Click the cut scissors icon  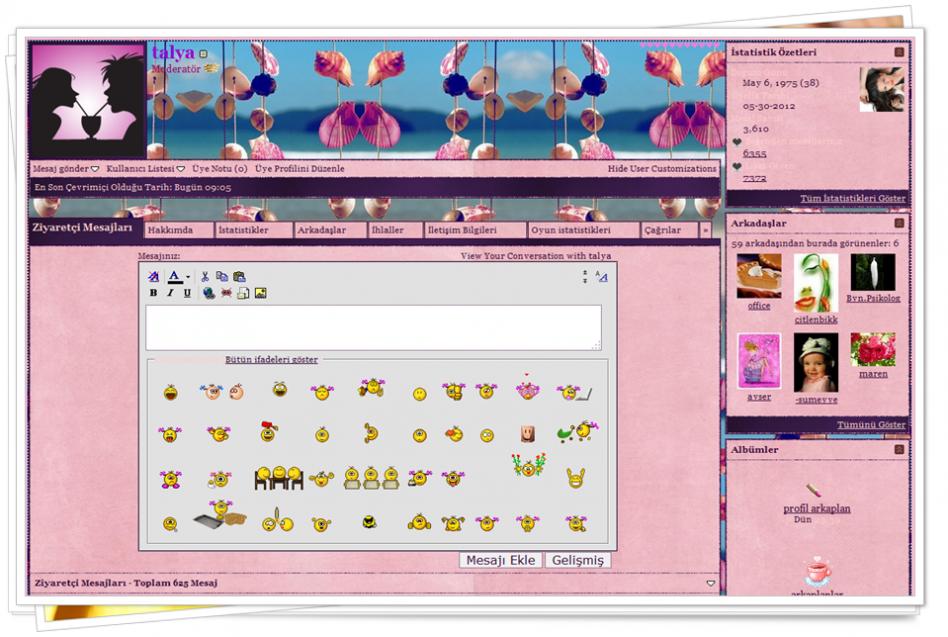point(205,277)
